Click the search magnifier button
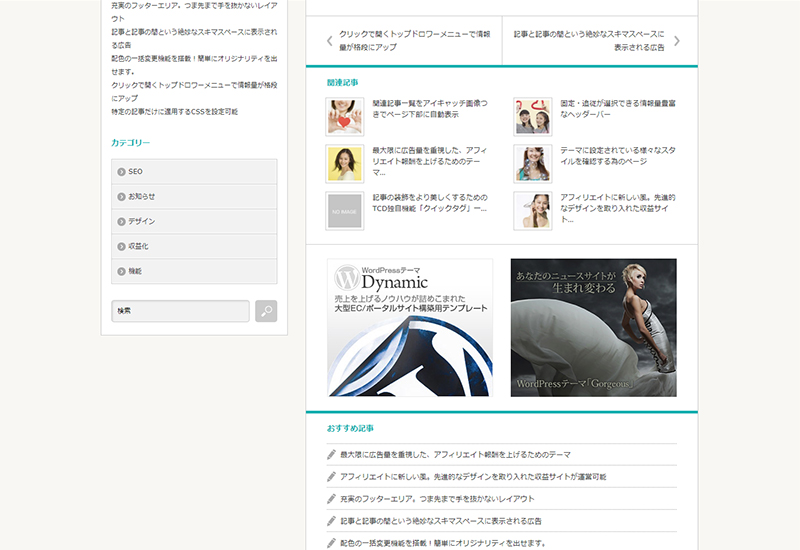Image resolution: width=800 pixels, height=550 pixels. click(x=266, y=311)
